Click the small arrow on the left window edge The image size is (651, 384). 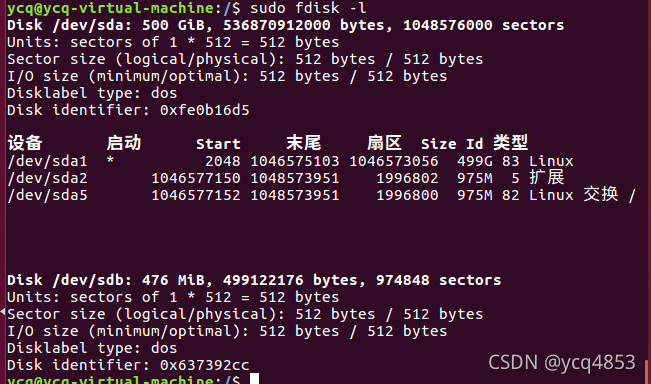[2, 311]
